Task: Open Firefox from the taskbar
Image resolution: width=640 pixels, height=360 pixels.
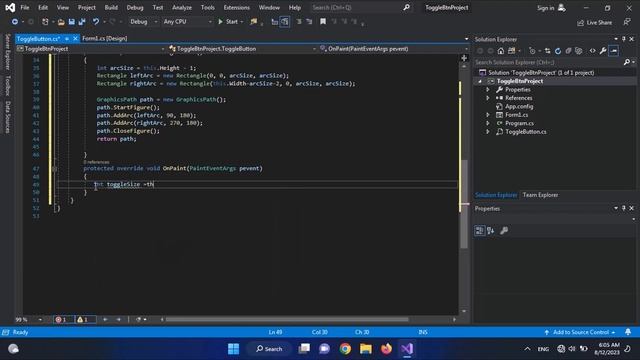Action: click(x=386, y=349)
